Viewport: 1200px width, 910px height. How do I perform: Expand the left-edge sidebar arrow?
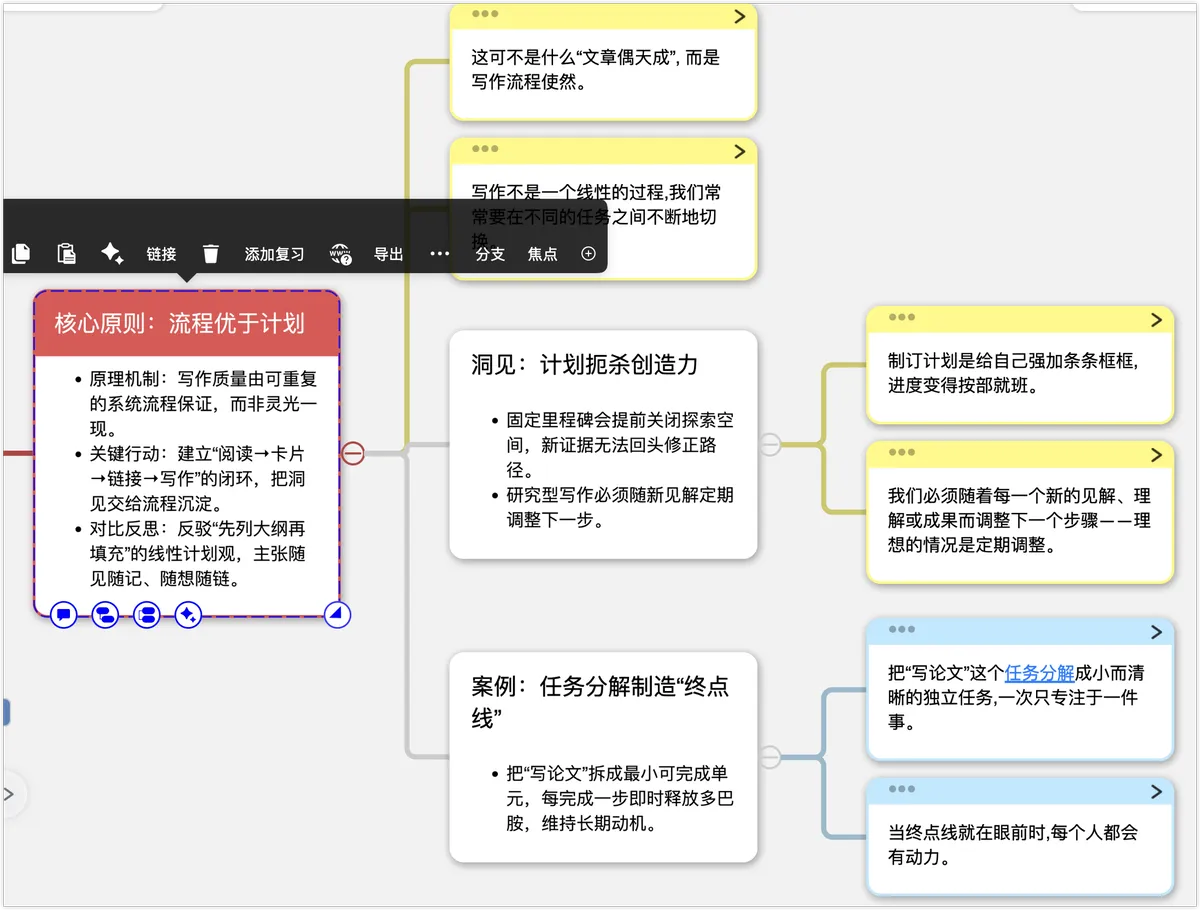coord(9,794)
